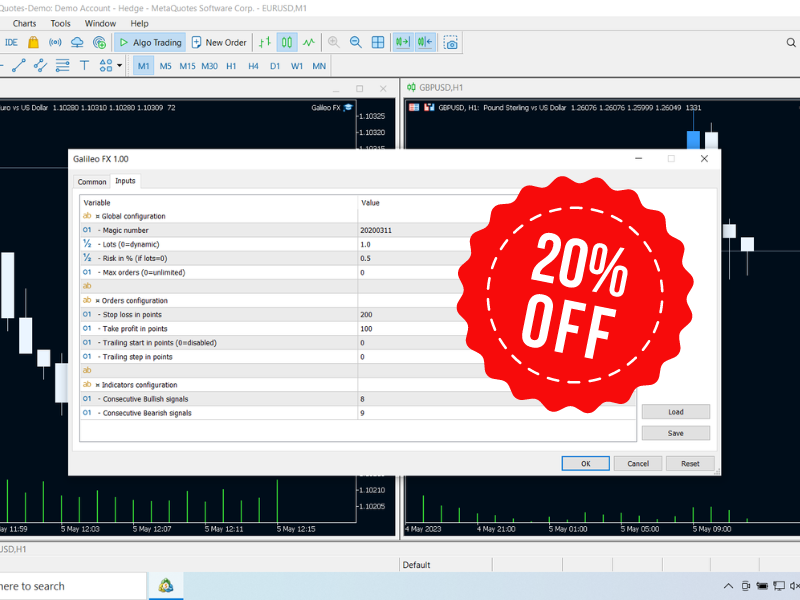Select the H4 timeframe
Screen dimensions: 800x600
coord(253,66)
